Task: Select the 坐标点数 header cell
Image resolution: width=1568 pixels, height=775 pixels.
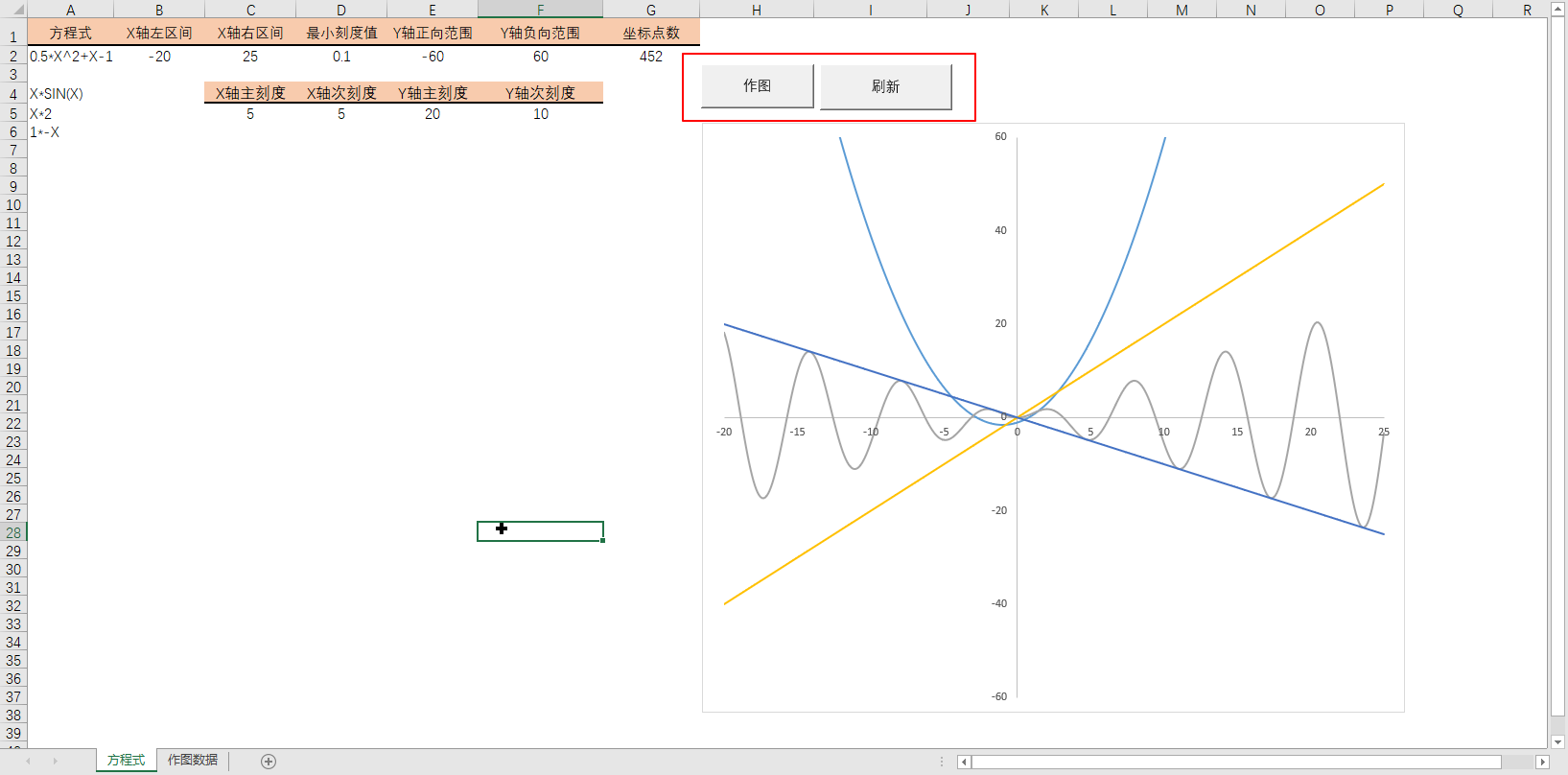Action: point(651,33)
